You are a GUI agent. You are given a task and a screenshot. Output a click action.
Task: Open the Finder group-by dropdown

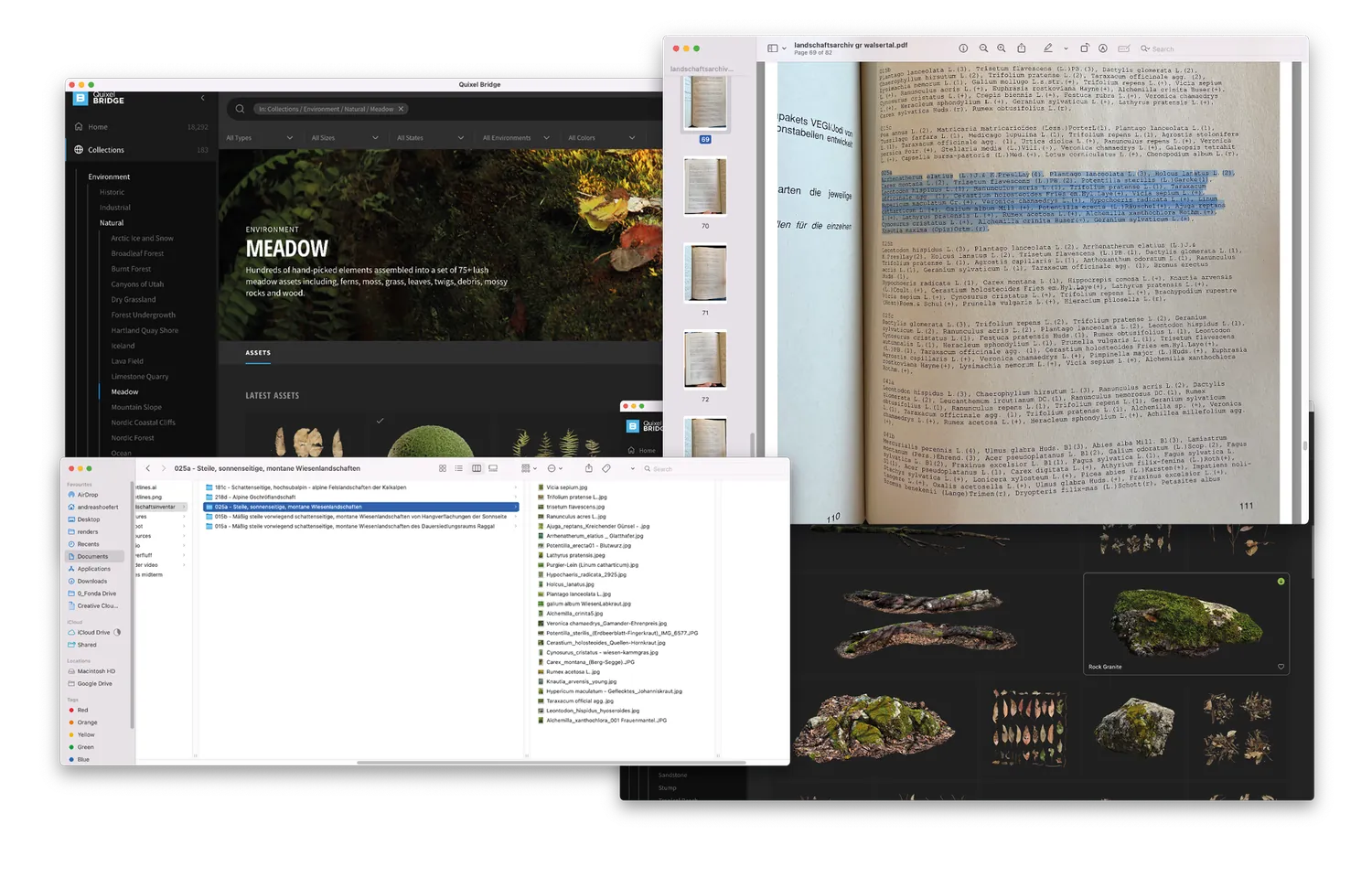tap(529, 468)
